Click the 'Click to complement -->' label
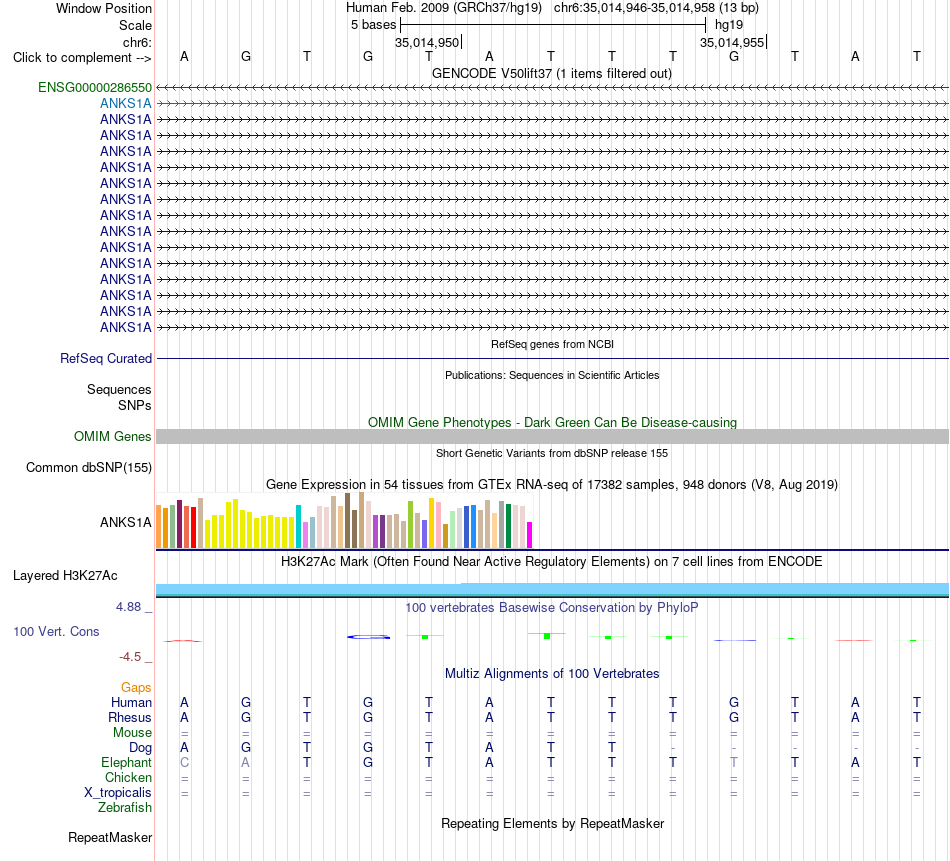The image size is (950, 861). tap(82, 58)
